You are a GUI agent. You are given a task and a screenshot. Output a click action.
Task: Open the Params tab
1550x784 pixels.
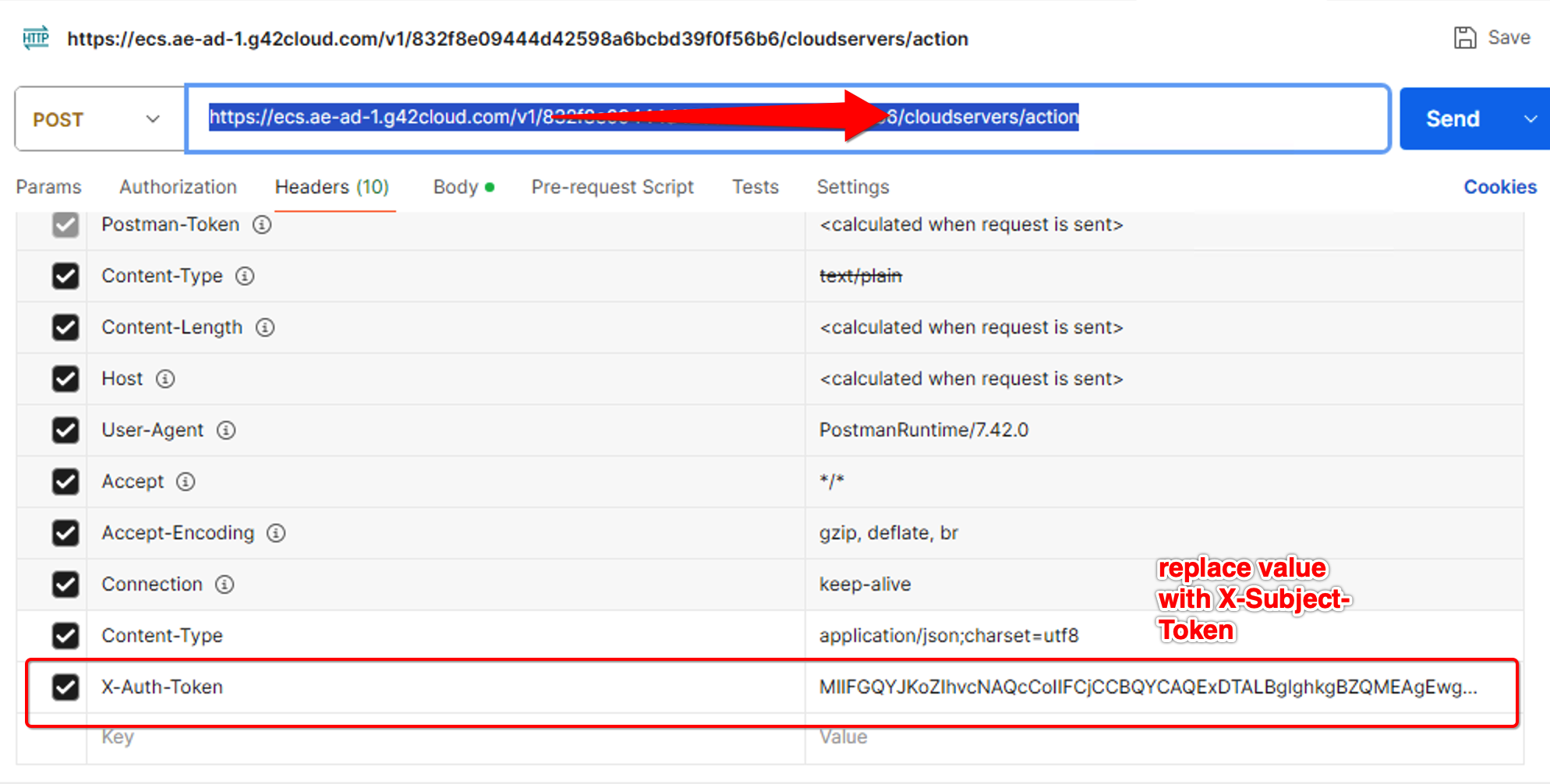(48, 187)
